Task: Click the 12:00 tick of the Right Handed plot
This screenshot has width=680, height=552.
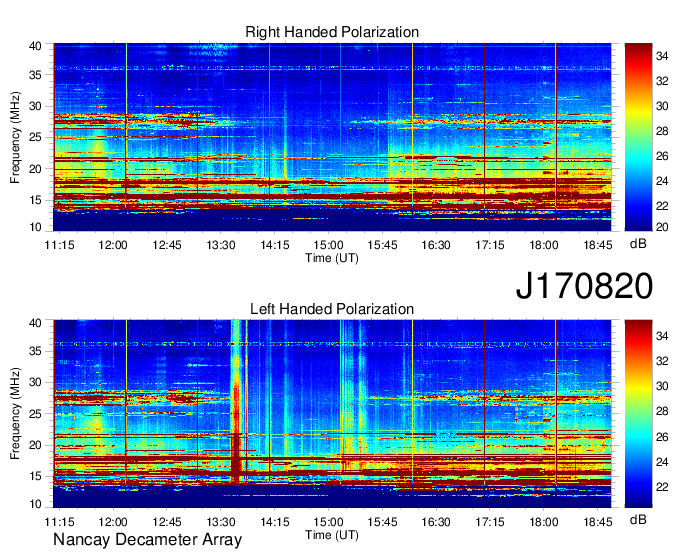Action: coord(113,245)
